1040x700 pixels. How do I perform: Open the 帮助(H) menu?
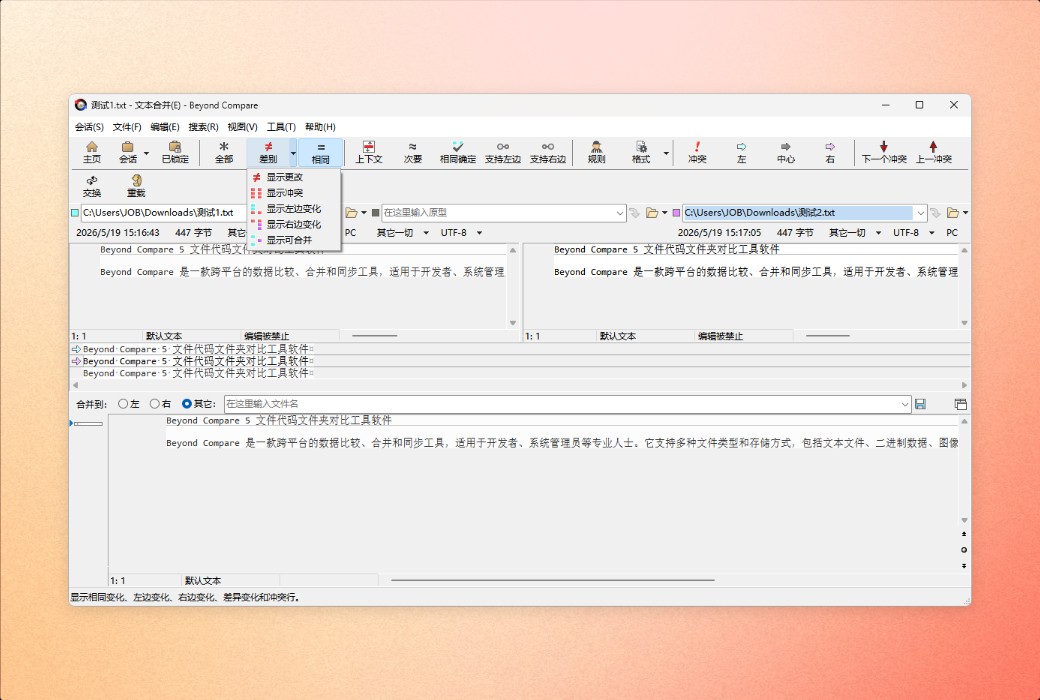(320, 127)
